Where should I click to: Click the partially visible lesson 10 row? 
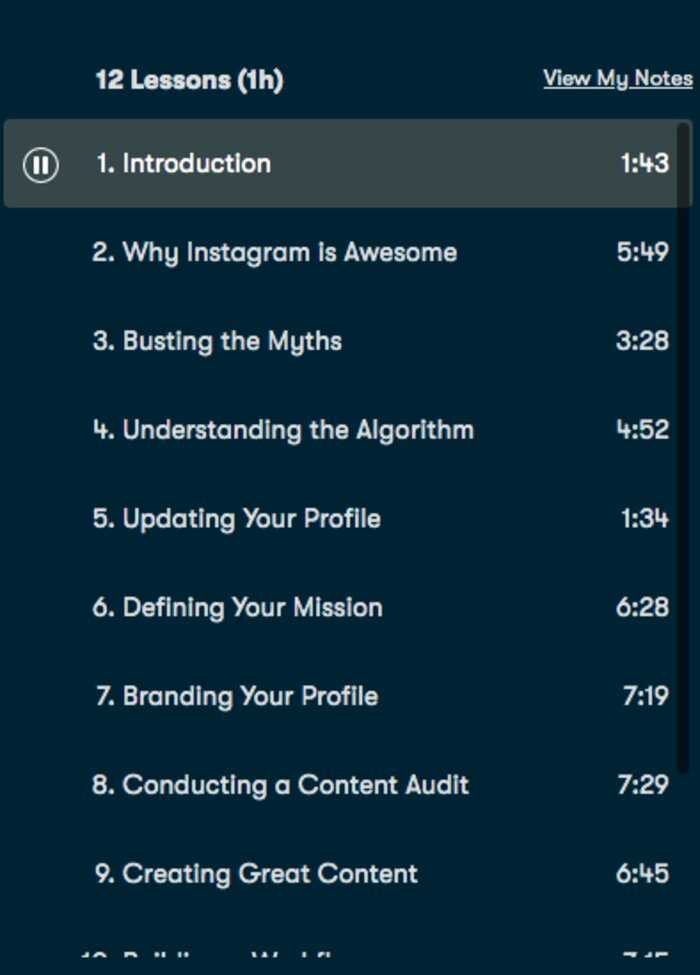(x=348, y=953)
